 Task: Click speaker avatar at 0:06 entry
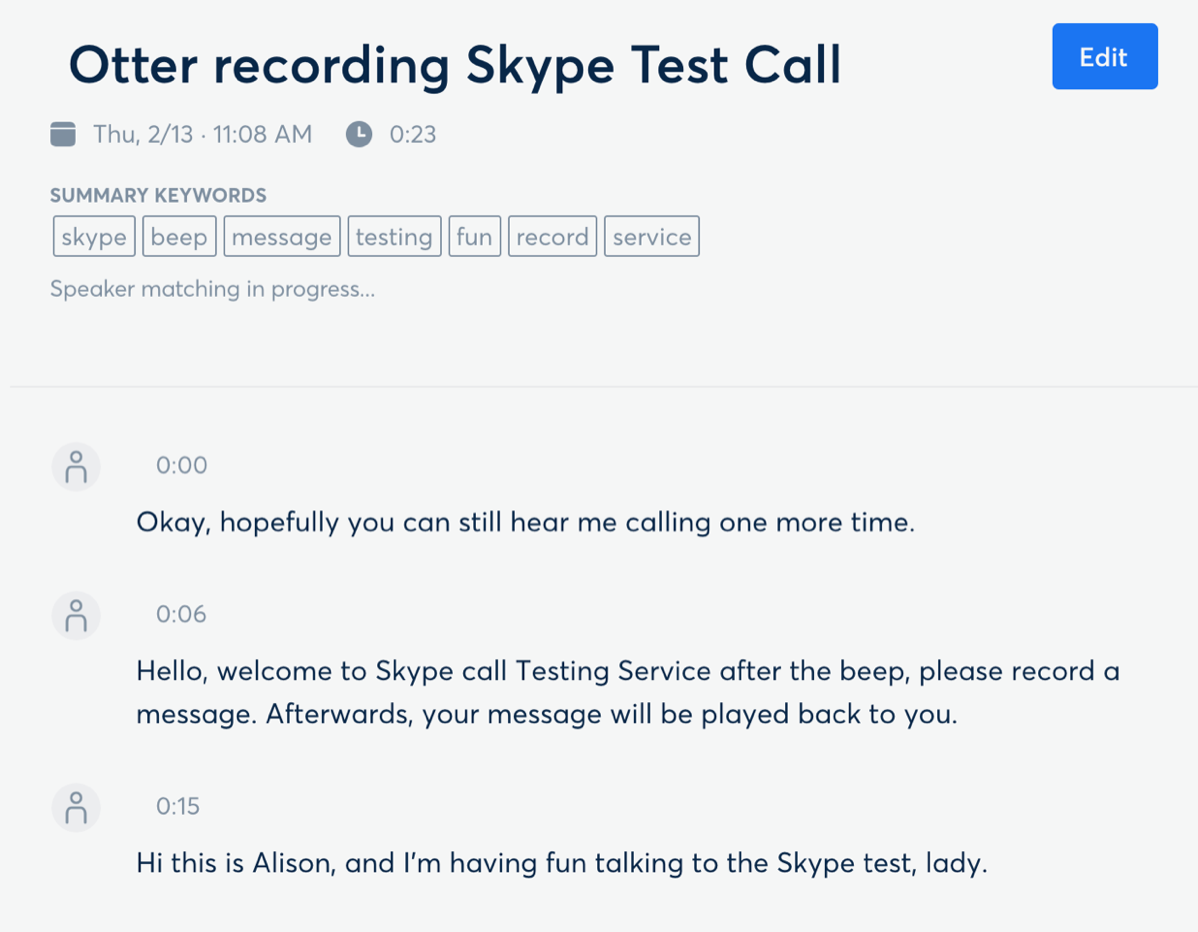(x=76, y=616)
